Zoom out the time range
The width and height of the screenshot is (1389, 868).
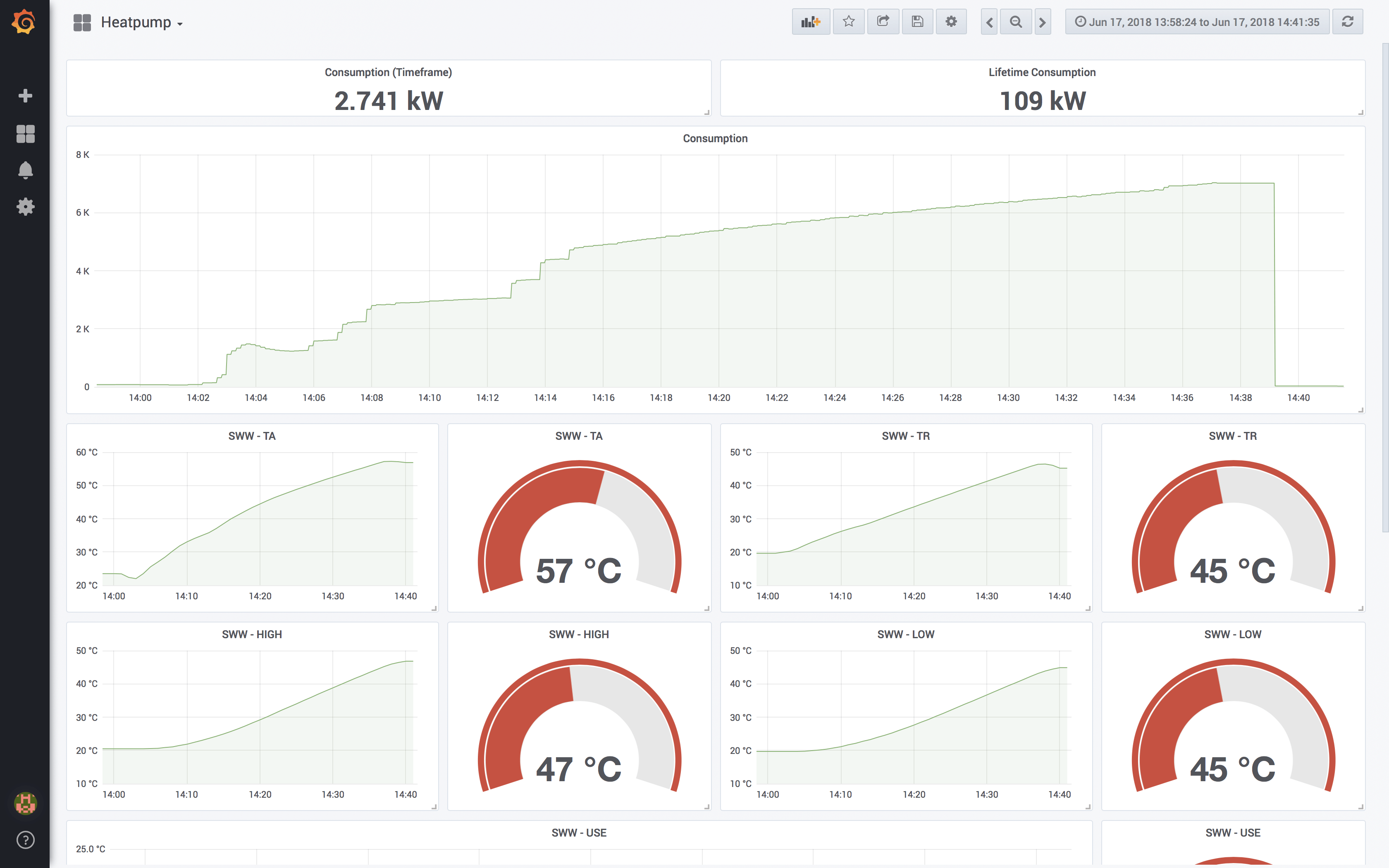click(x=1015, y=22)
